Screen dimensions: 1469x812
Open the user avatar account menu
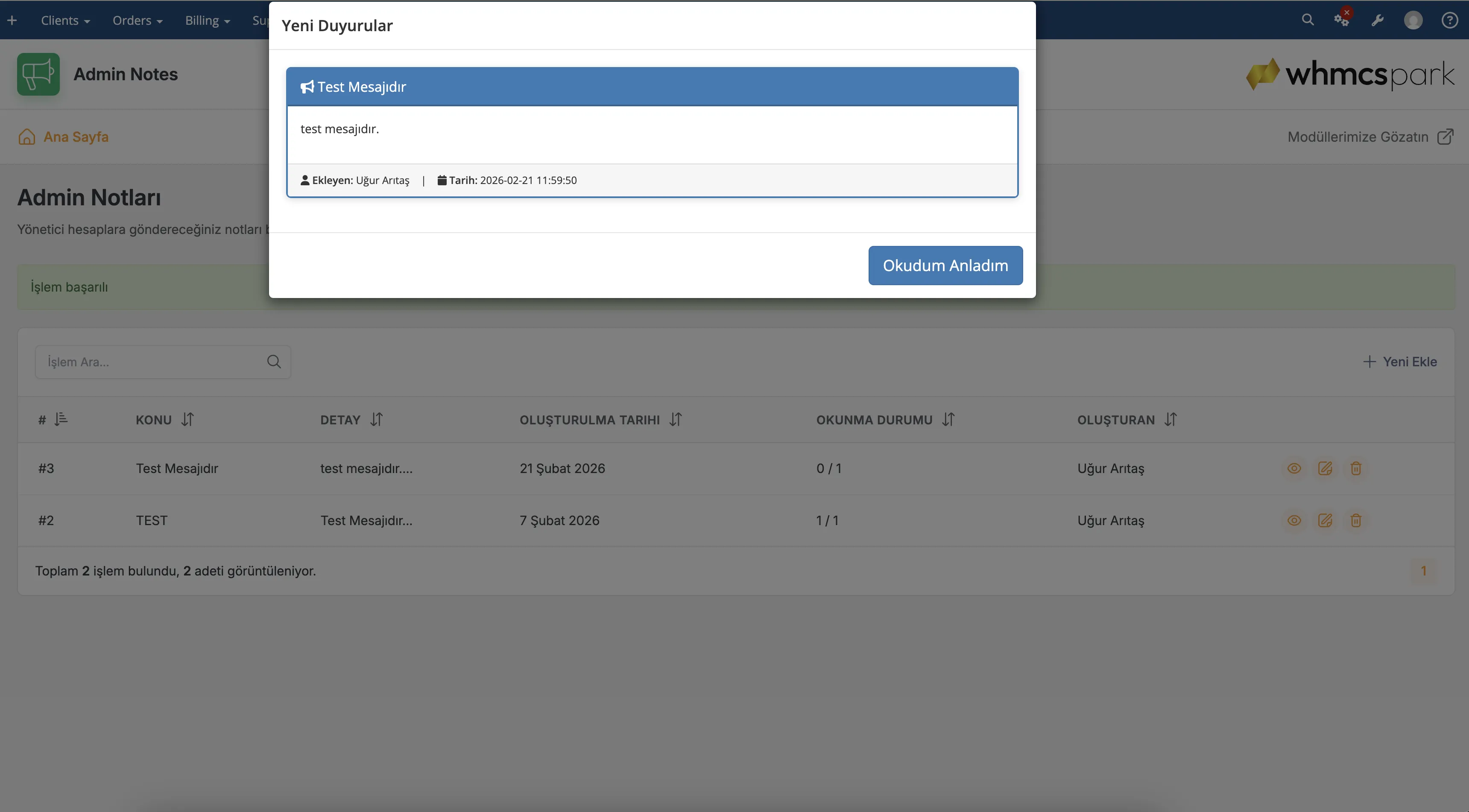1413,20
